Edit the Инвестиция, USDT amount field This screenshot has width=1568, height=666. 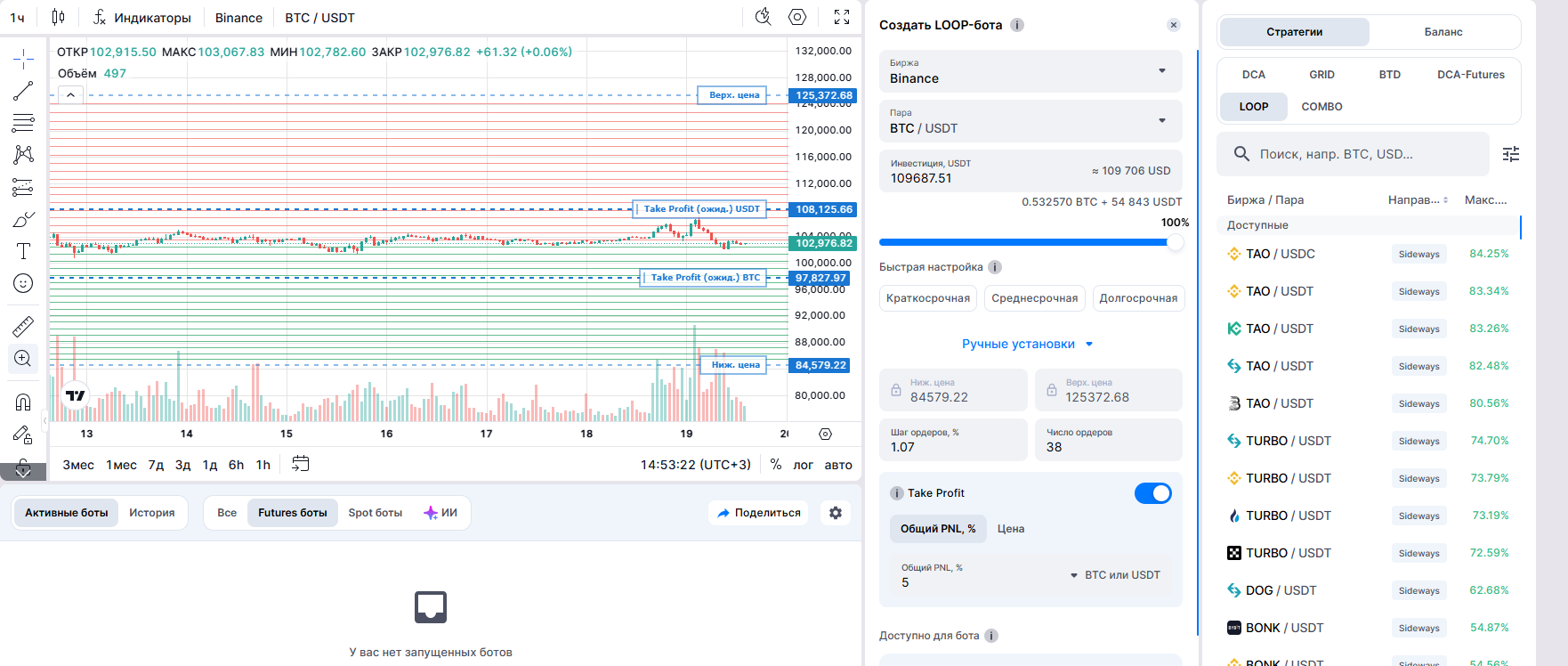(1031, 171)
